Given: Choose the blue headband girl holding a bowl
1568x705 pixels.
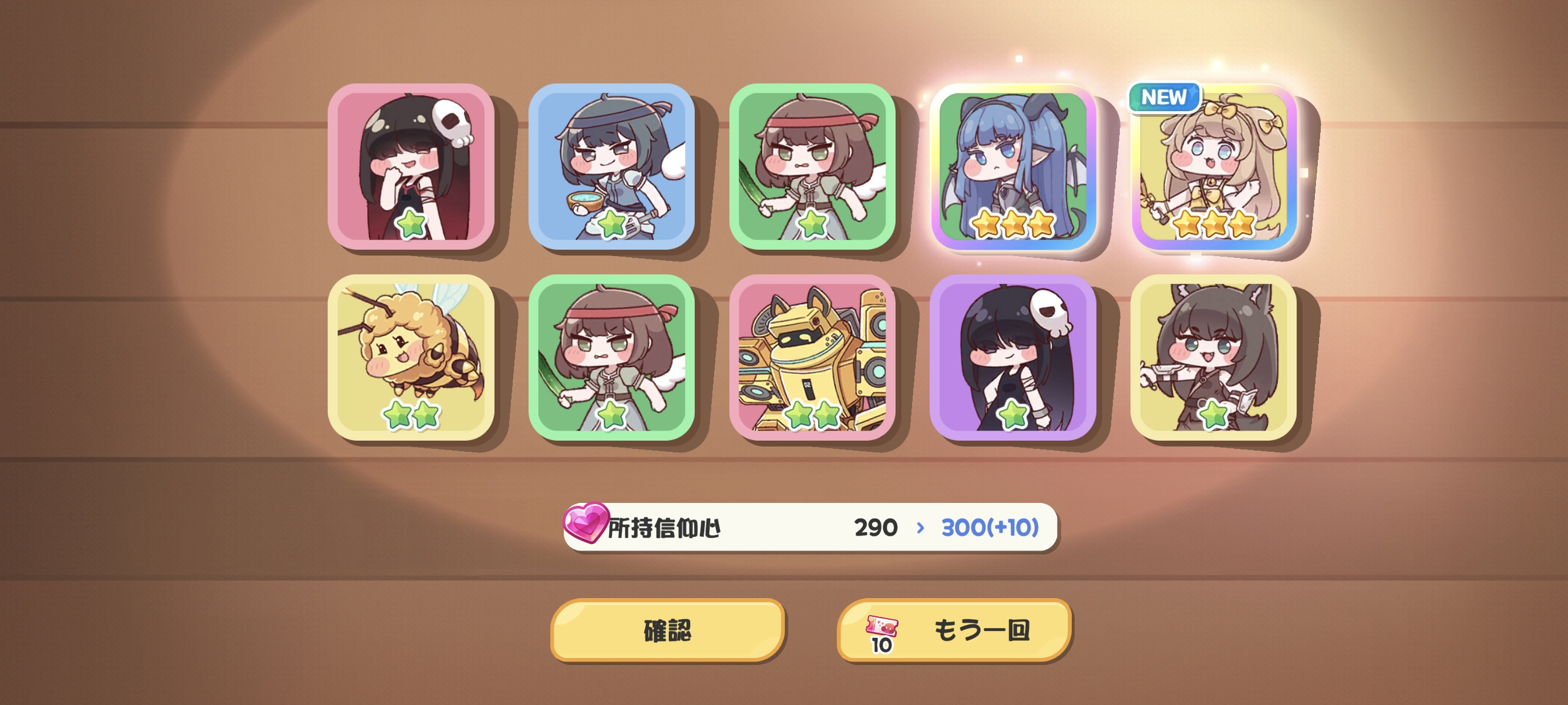Looking at the screenshot, I should [612, 166].
